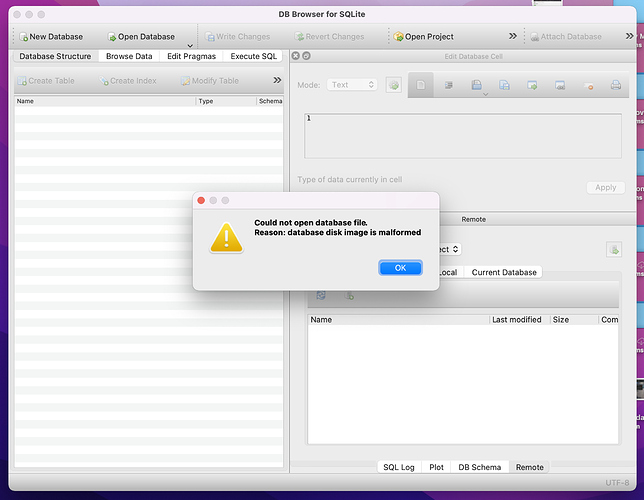Screen dimensions: 644x500
Task: Open the identity select dropdown in Remote
Action: [450, 249]
